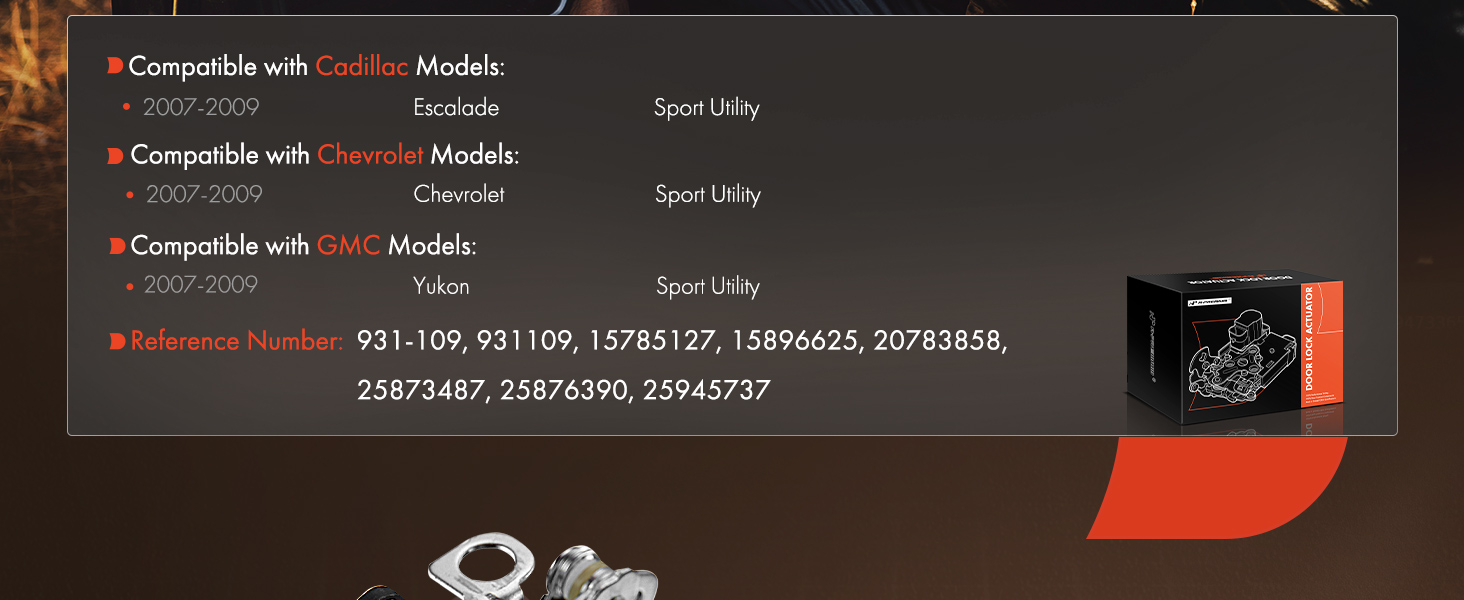Image resolution: width=1464 pixels, height=600 pixels.
Task: Click the red word GMC
Action: point(348,245)
